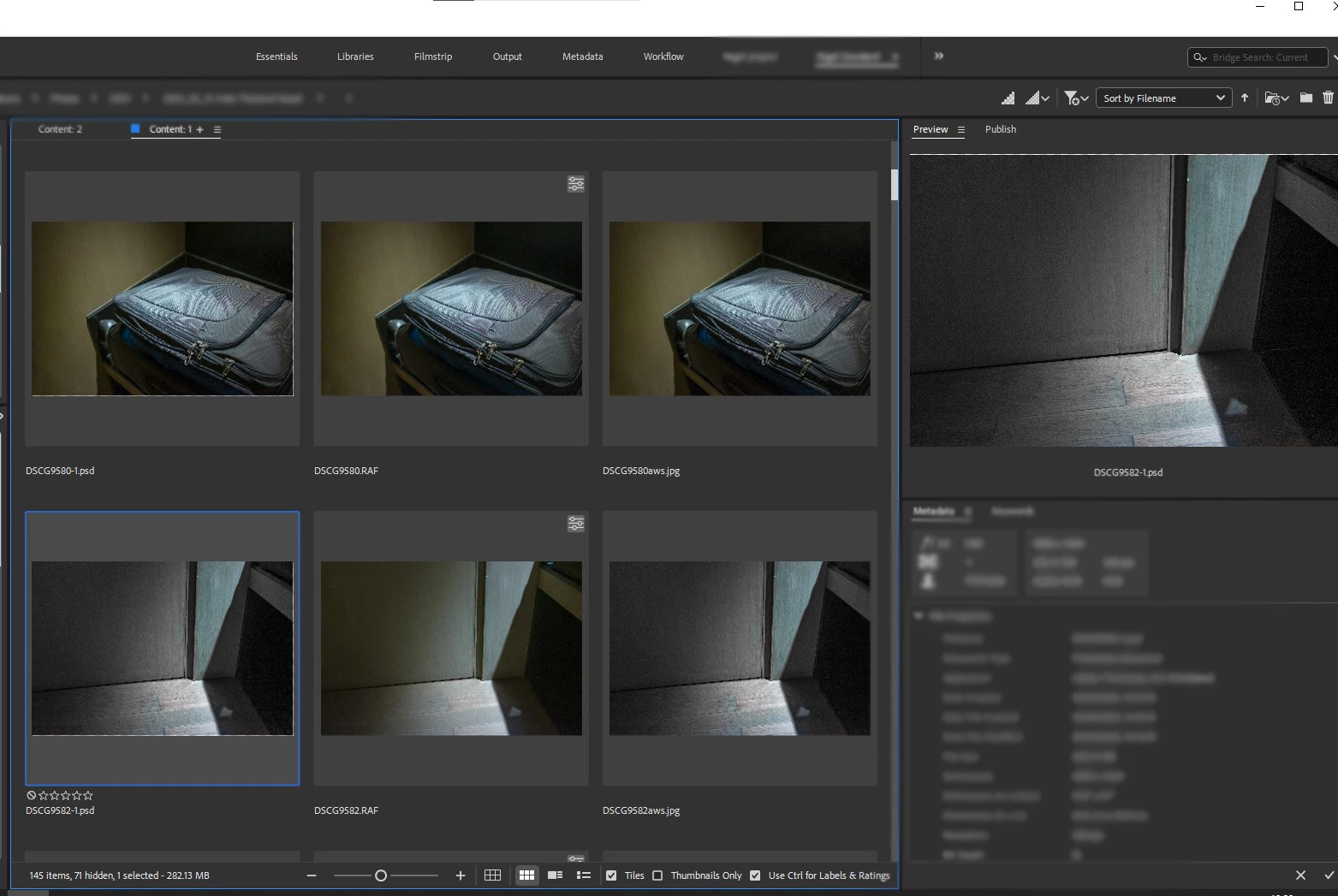Open the Output workspace

tap(507, 56)
